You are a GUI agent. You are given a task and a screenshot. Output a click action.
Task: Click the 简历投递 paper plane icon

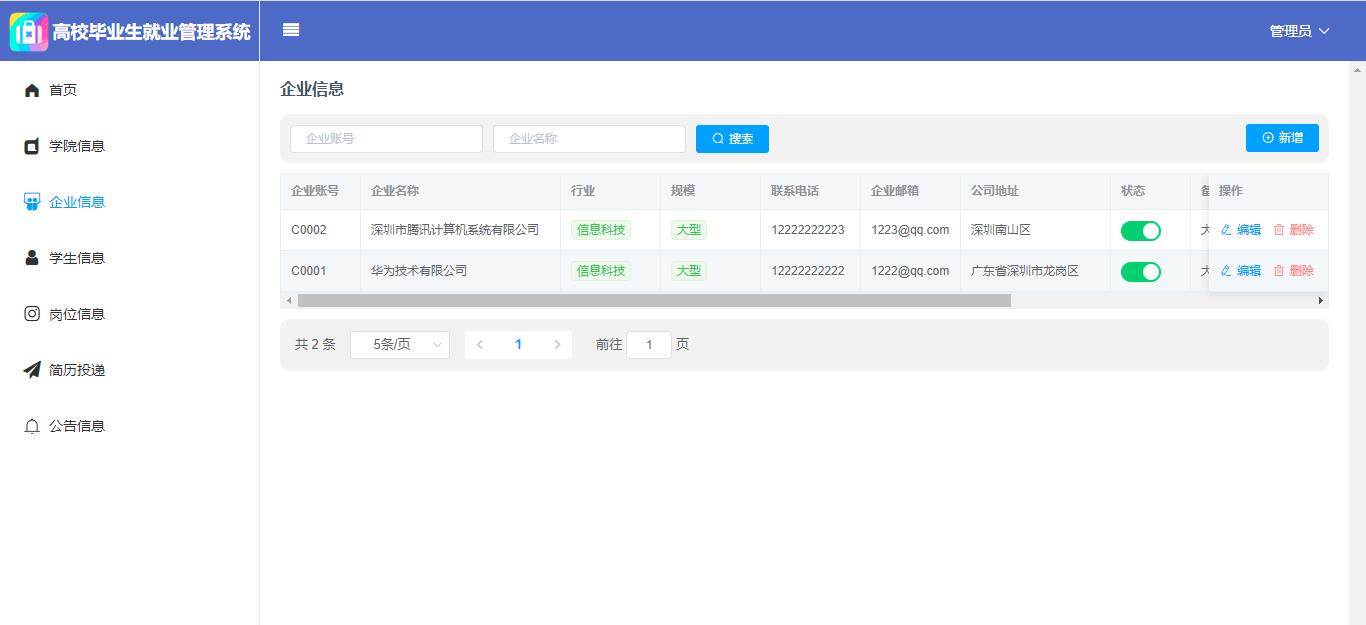[x=32, y=370]
